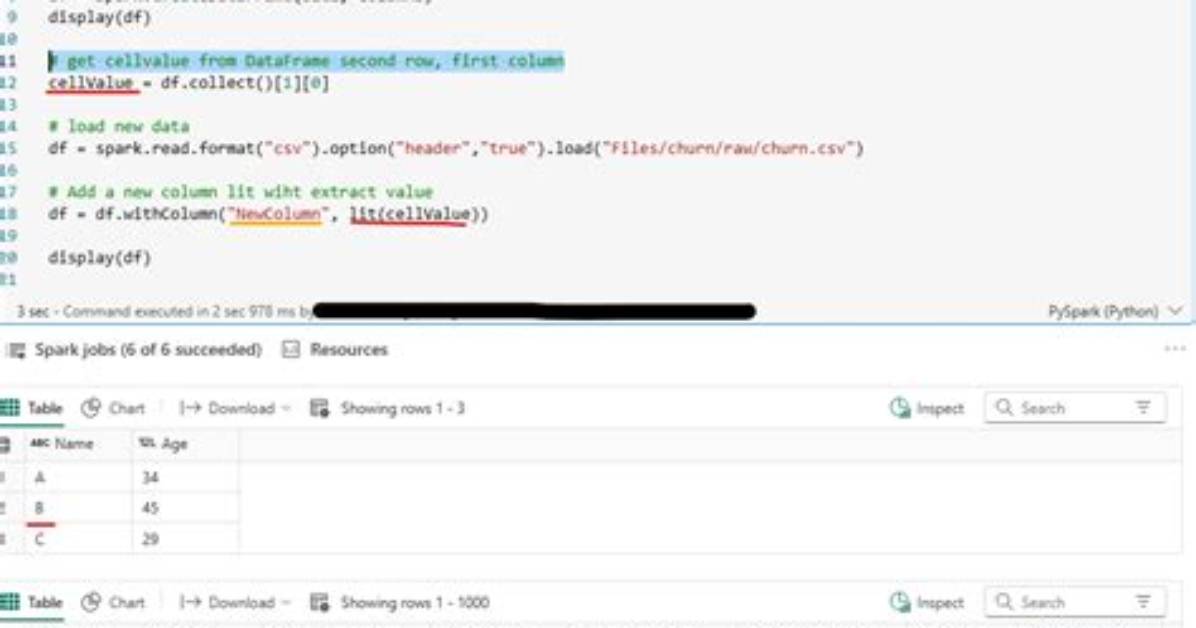Screen dimensions: 1196x628
Task: Click the highlighted comment on line 11
Action: [307, 60]
